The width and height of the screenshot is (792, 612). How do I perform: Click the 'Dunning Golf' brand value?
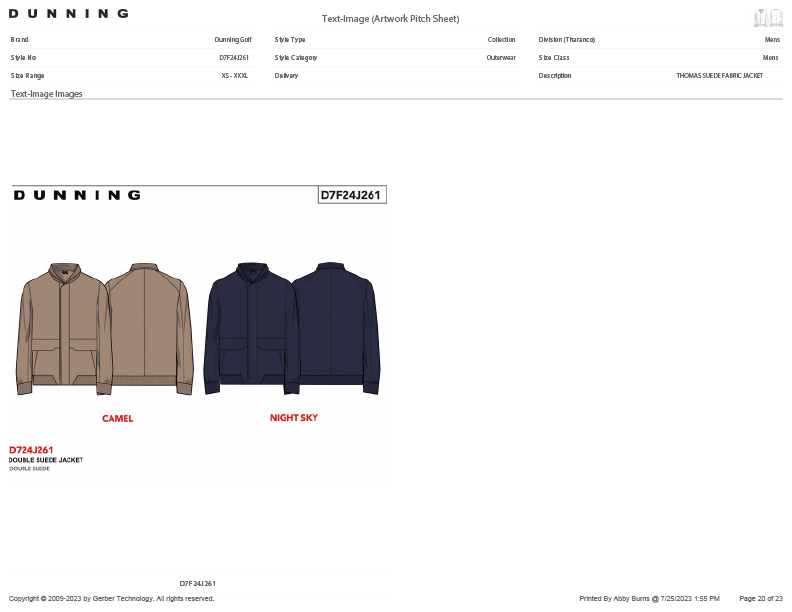(233, 39)
